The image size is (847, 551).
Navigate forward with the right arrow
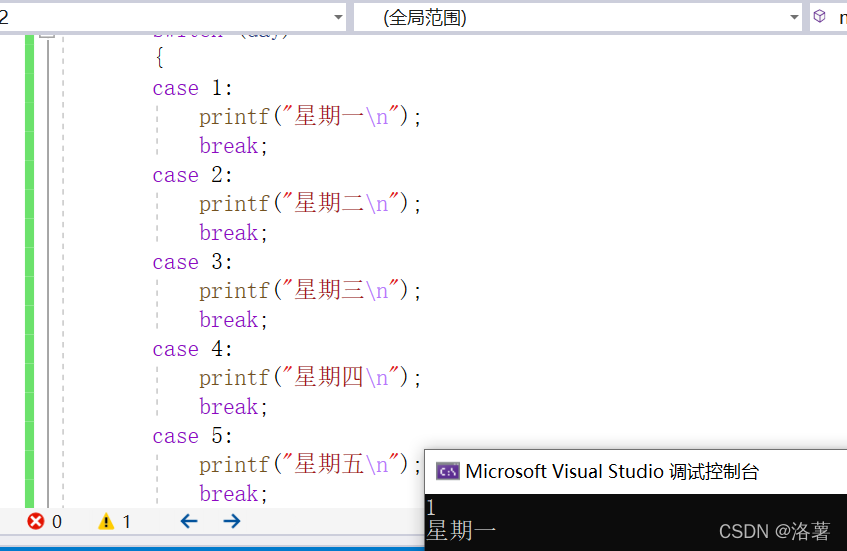coord(232,521)
